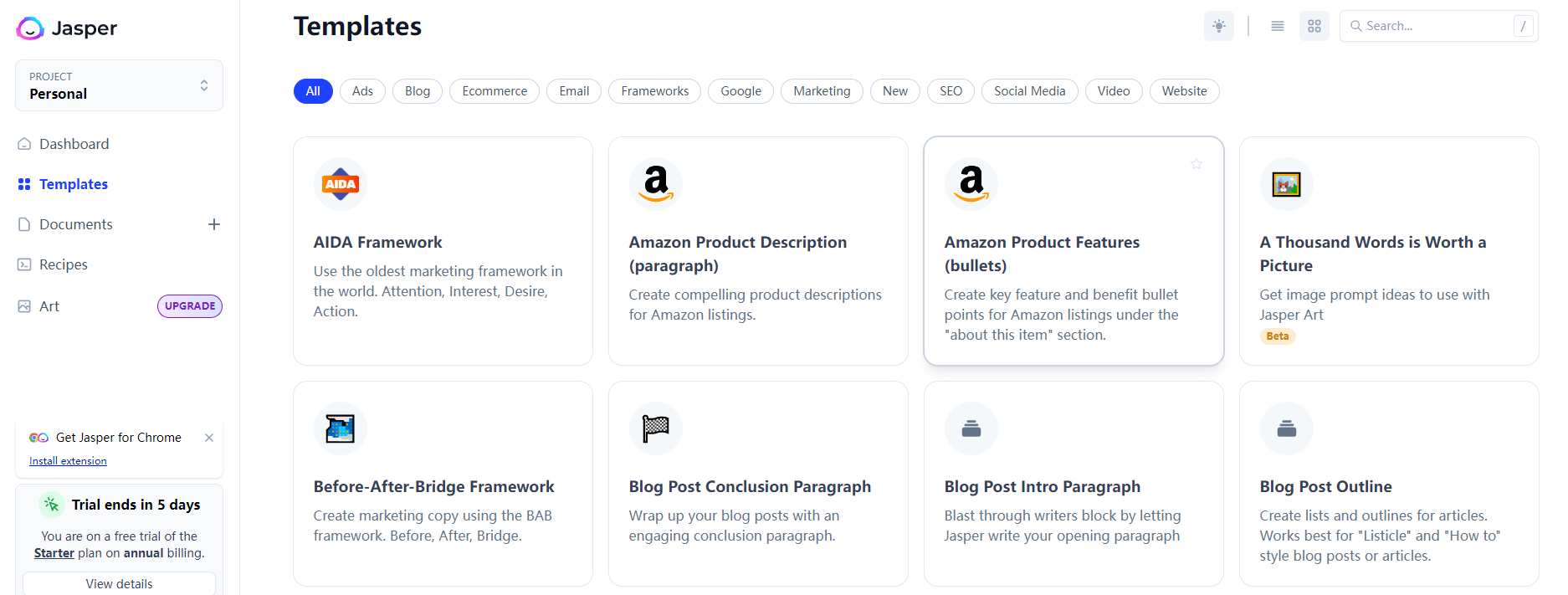The image size is (1568, 595).
Task: Favorite the Amazon Product Features template
Action: [x=1196, y=163]
